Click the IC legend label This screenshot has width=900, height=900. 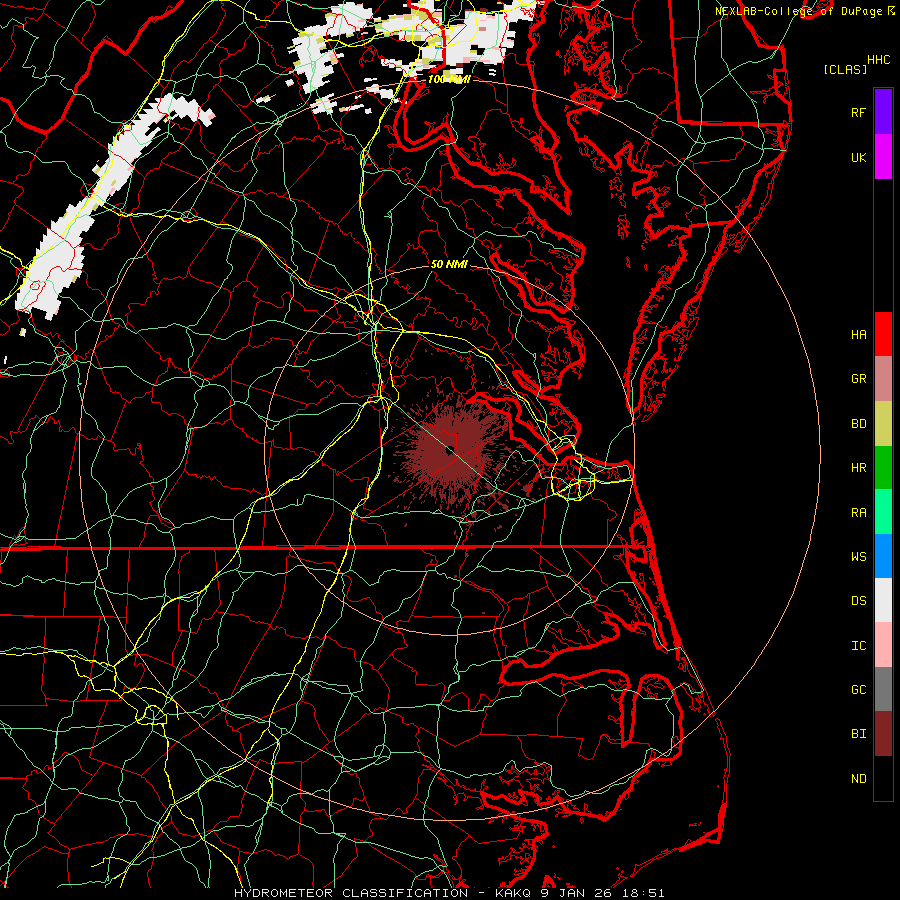coord(858,646)
